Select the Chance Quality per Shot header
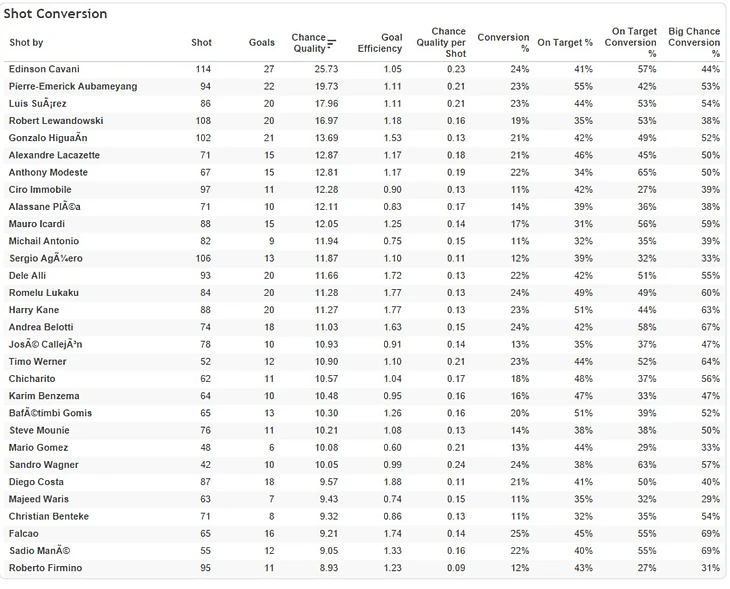The height and width of the screenshot is (589, 730). 441,42
